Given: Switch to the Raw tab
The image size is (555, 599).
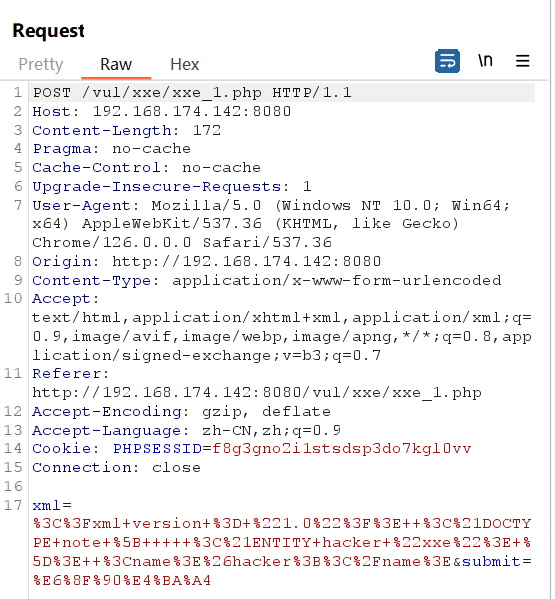Looking at the screenshot, I should click(116, 64).
